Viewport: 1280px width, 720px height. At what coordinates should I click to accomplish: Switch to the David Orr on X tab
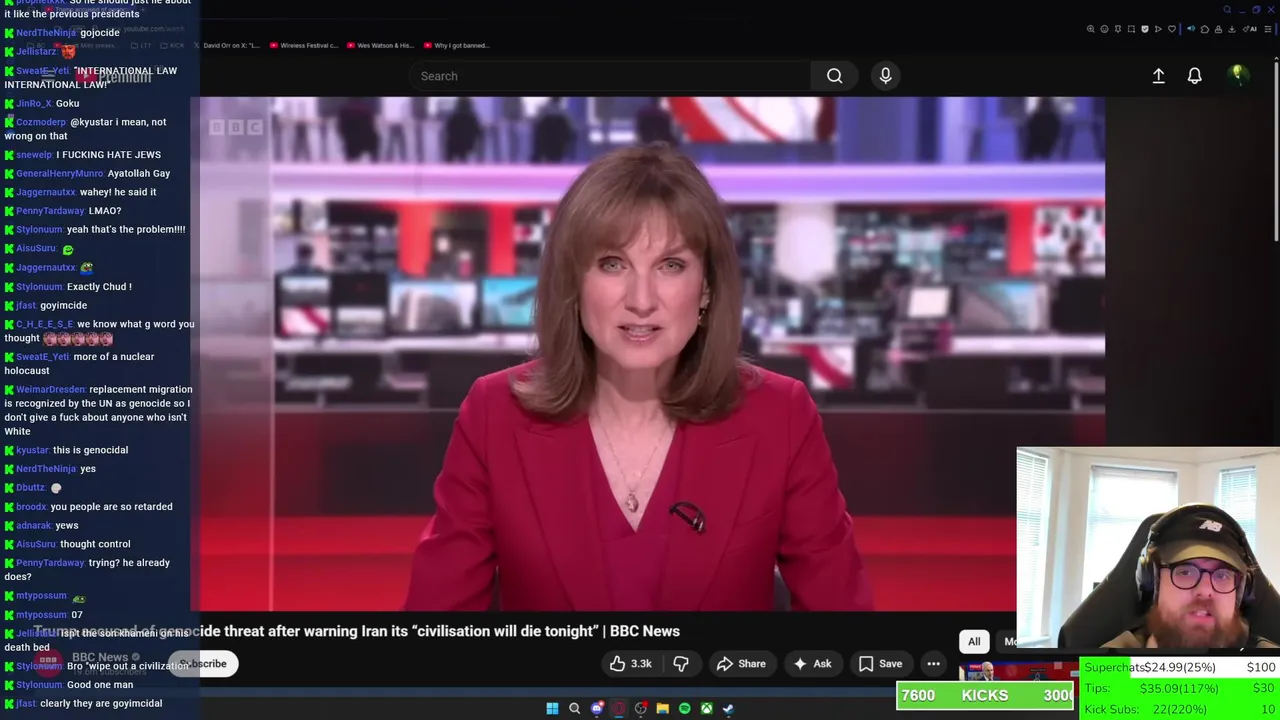(225, 45)
